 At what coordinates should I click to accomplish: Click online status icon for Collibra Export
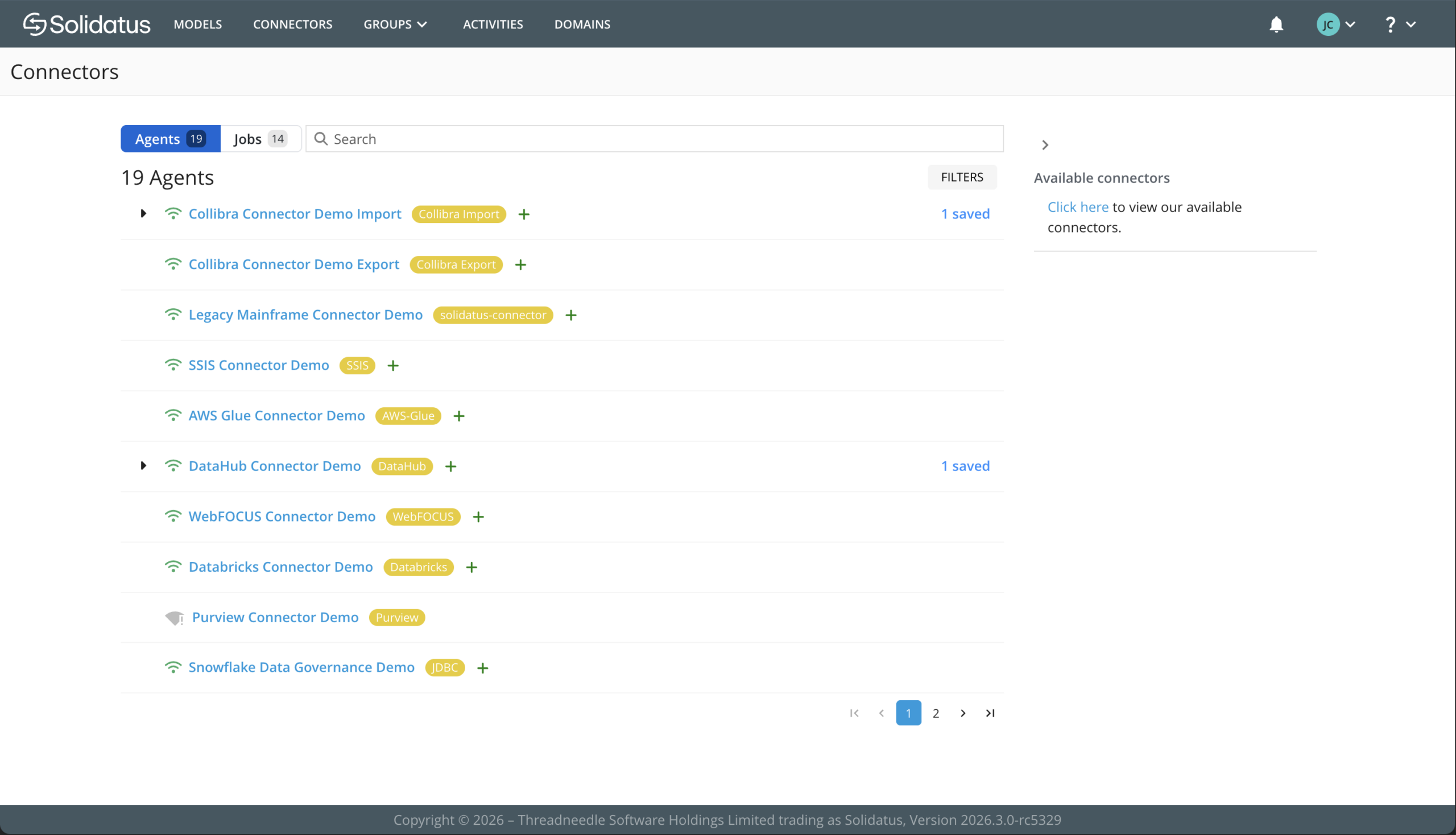[172, 264]
